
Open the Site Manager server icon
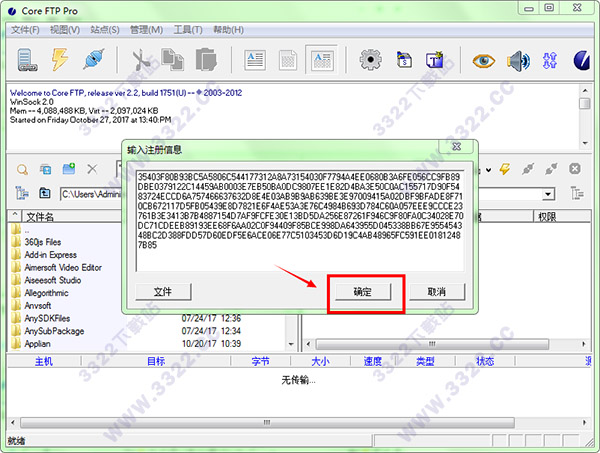27,60
